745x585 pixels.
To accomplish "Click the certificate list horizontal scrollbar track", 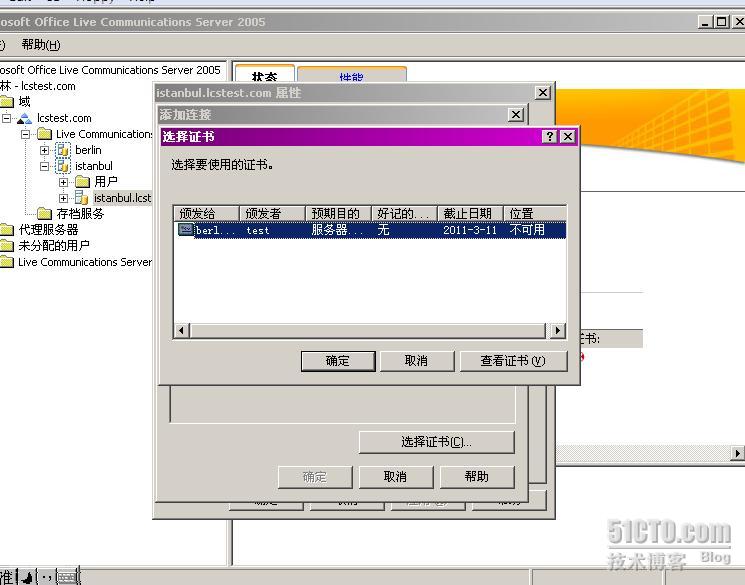I will click(x=368, y=330).
